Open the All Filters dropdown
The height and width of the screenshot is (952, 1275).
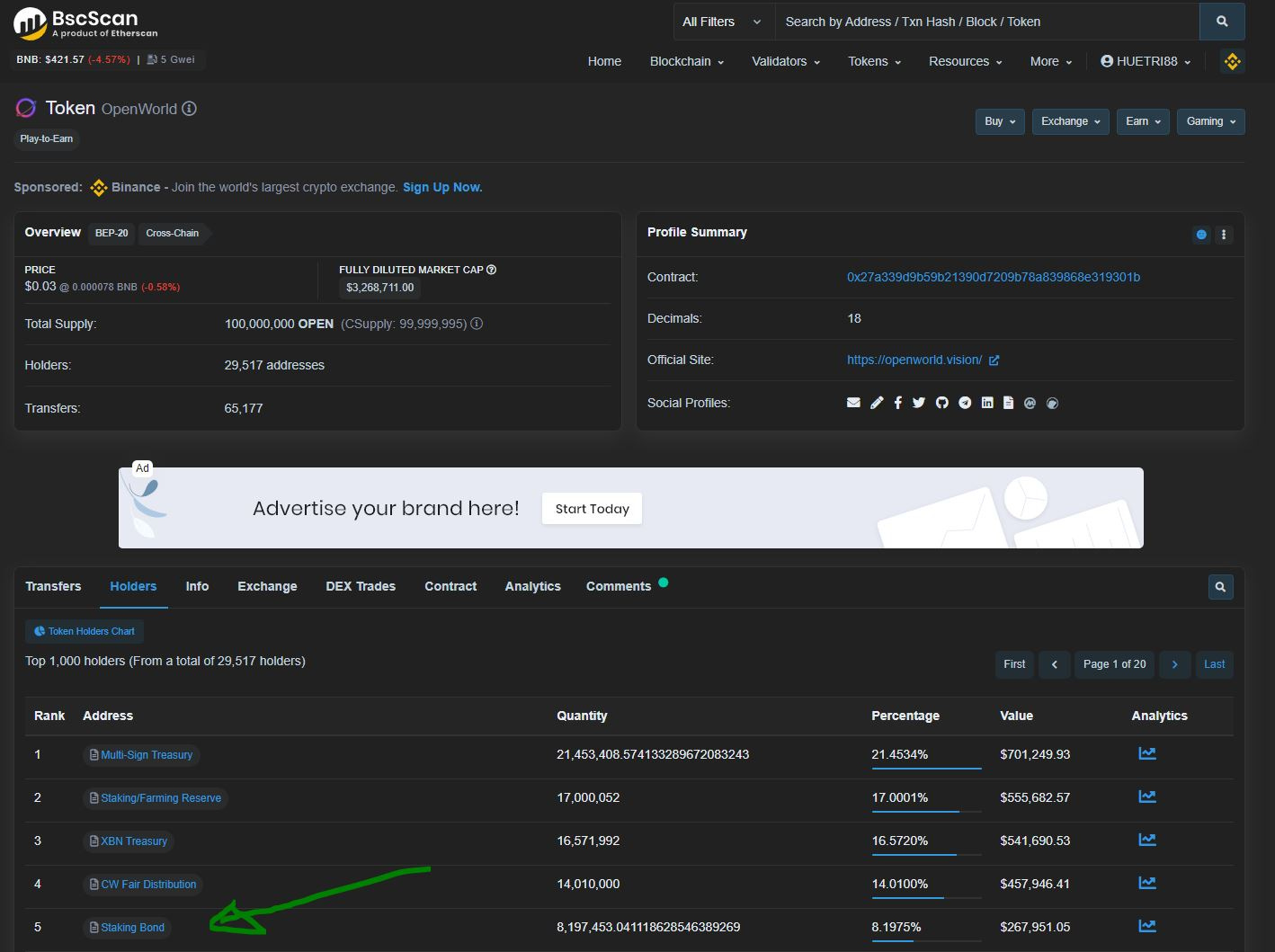[x=723, y=22]
